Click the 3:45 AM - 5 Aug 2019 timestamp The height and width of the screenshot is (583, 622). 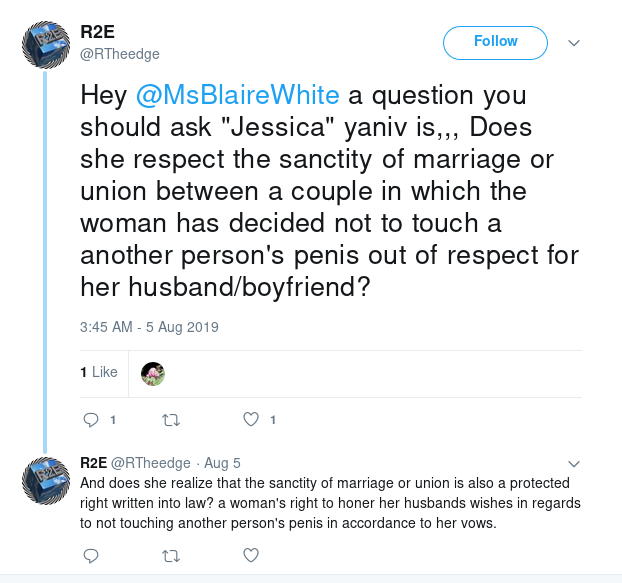[149, 327]
